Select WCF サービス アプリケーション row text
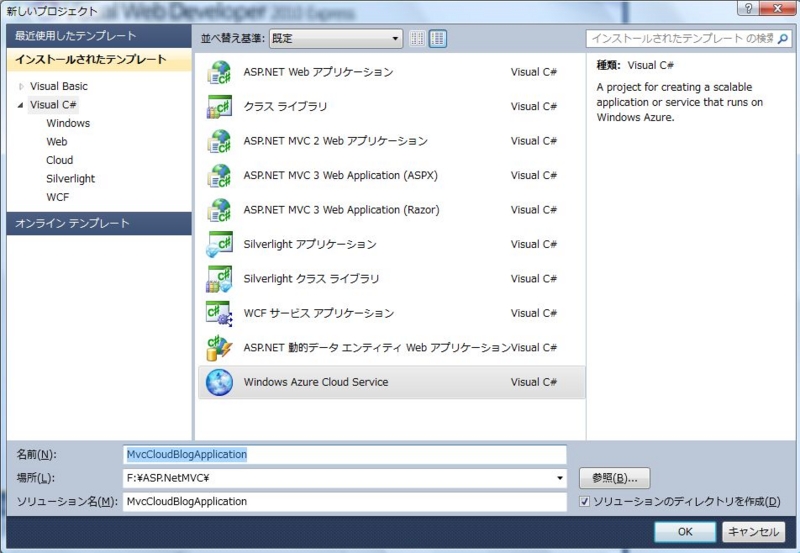The height and width of the screenshot is (553, 800). point(319,313)
